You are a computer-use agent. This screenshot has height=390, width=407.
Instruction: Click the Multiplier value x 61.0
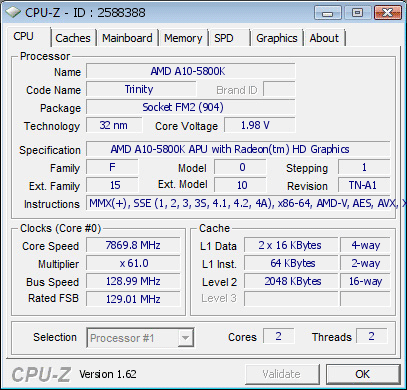pyautogui.click(x=133, y=263)
